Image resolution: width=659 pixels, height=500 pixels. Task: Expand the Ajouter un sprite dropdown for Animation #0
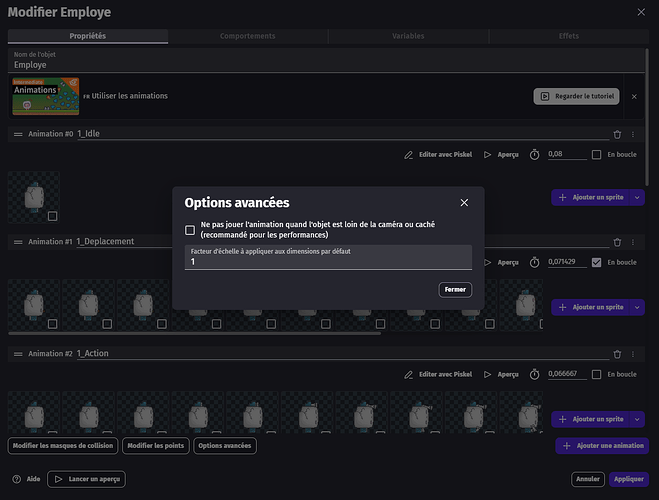point(637,197)
